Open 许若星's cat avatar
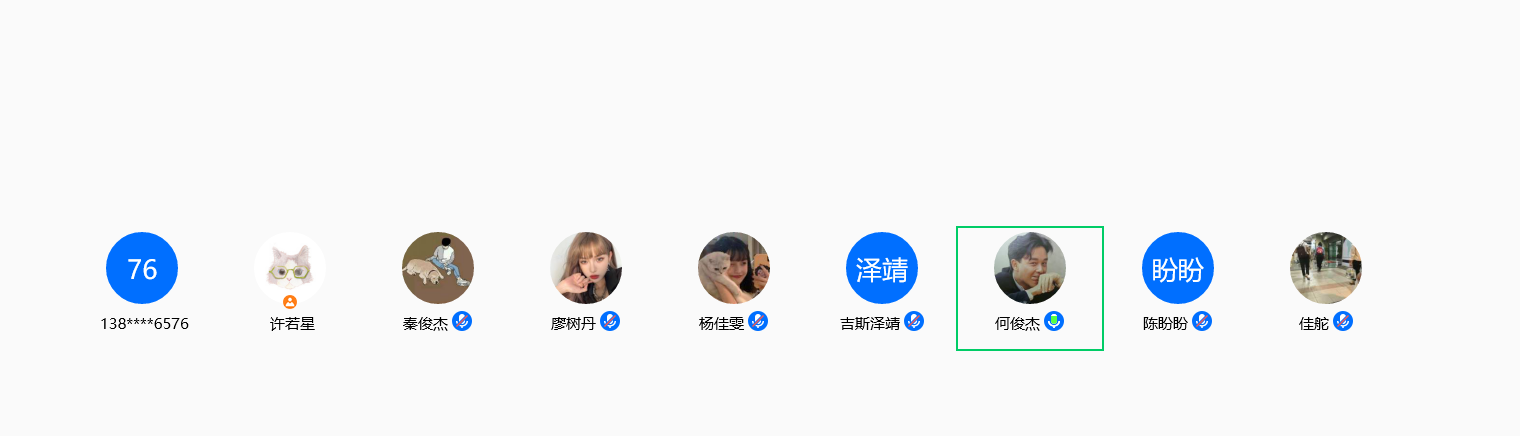The image size is (1520, 436). tap(290, 268)
